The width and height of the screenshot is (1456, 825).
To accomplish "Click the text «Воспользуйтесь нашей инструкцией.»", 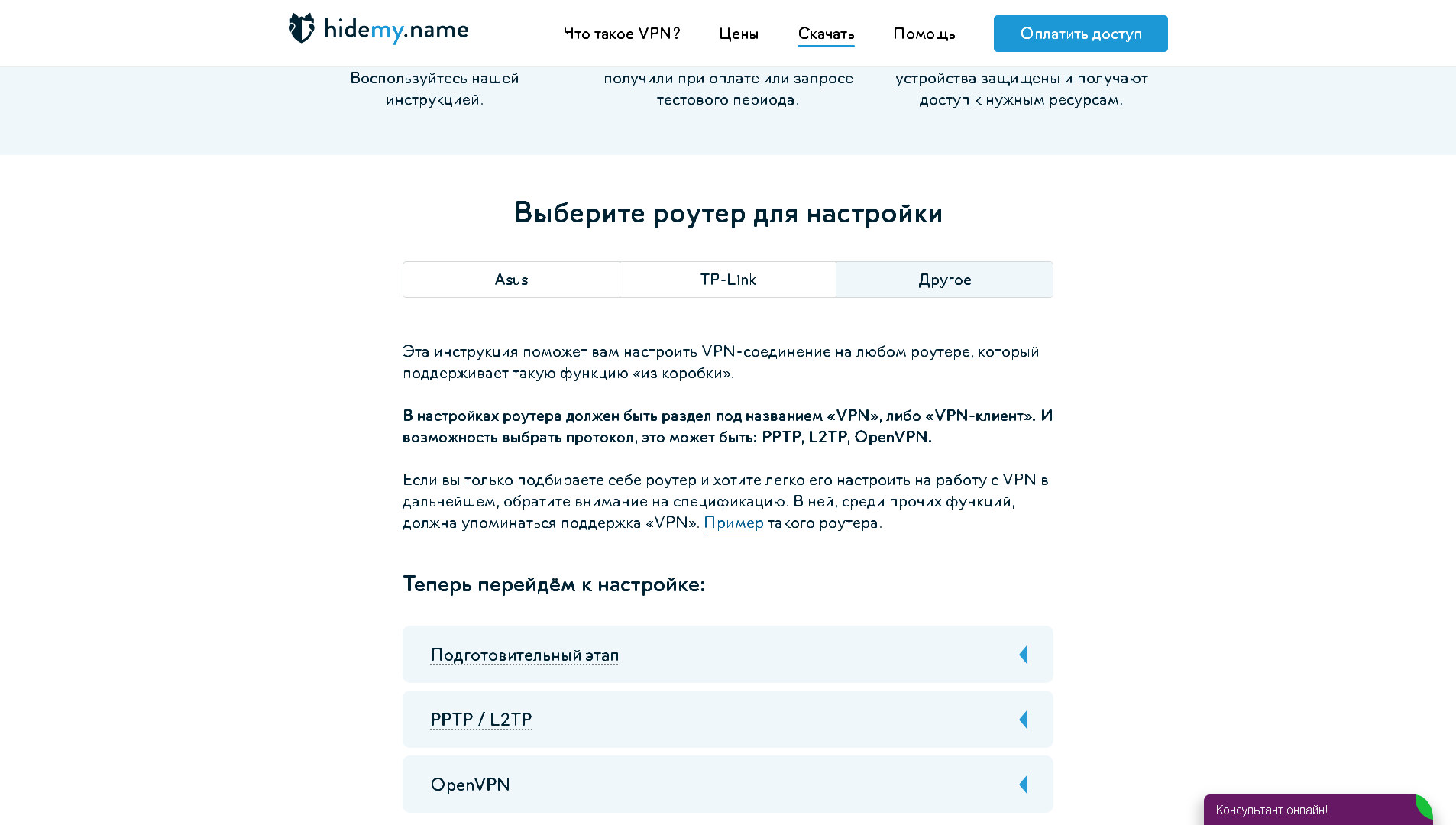I will click(435, 89).
